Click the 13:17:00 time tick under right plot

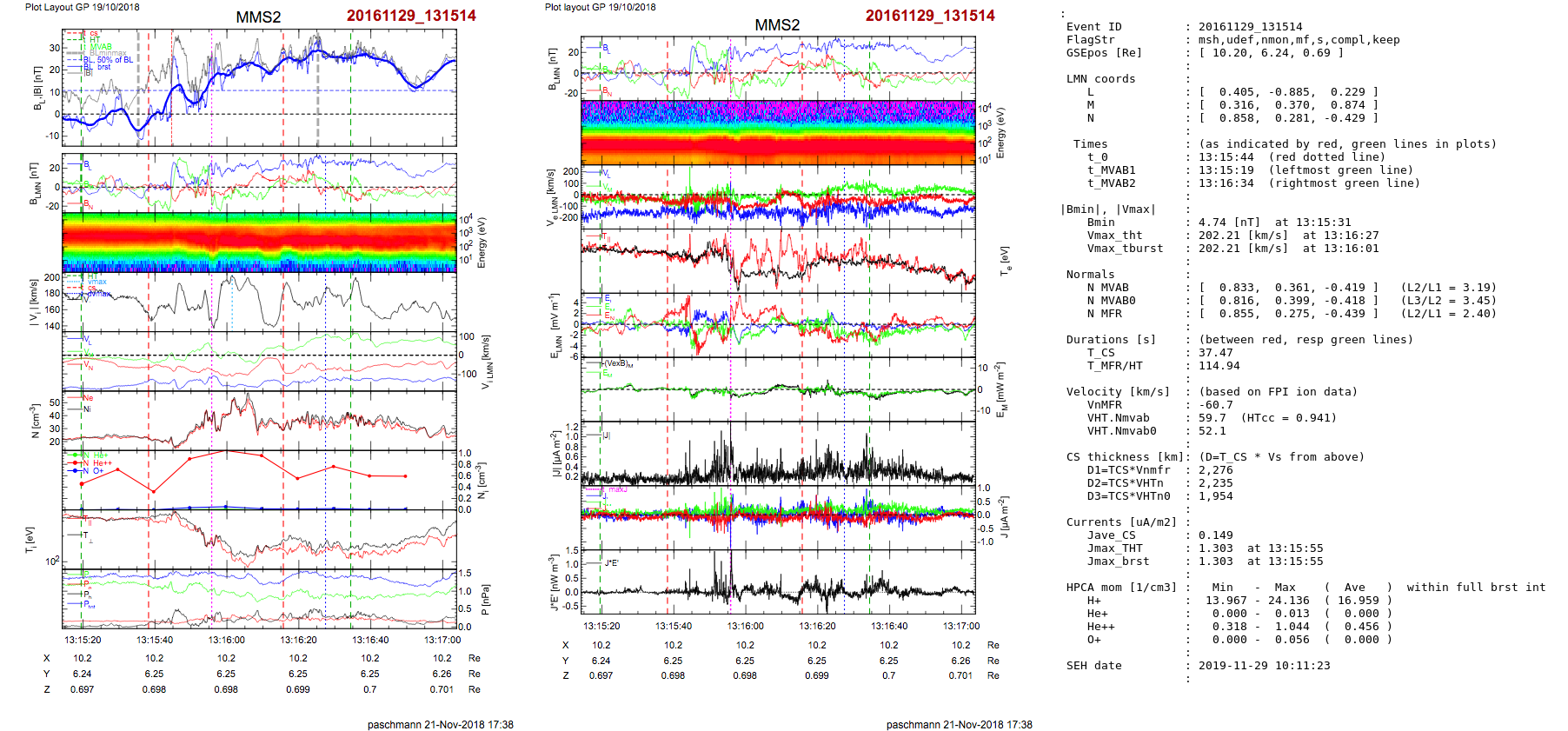pyautogui.click(x=960, y=626)
